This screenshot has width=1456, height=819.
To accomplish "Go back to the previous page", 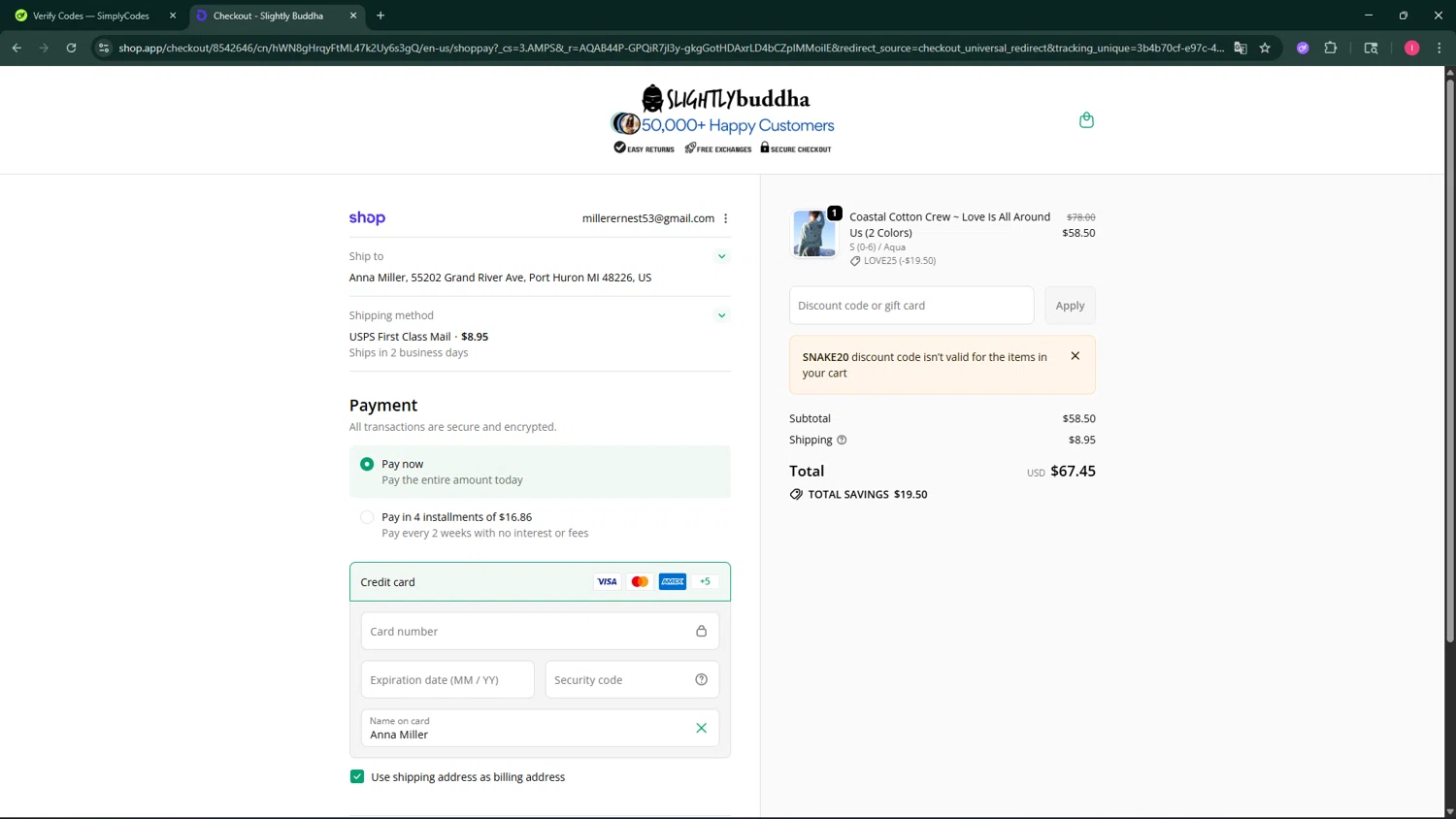I will click(17, 48).
